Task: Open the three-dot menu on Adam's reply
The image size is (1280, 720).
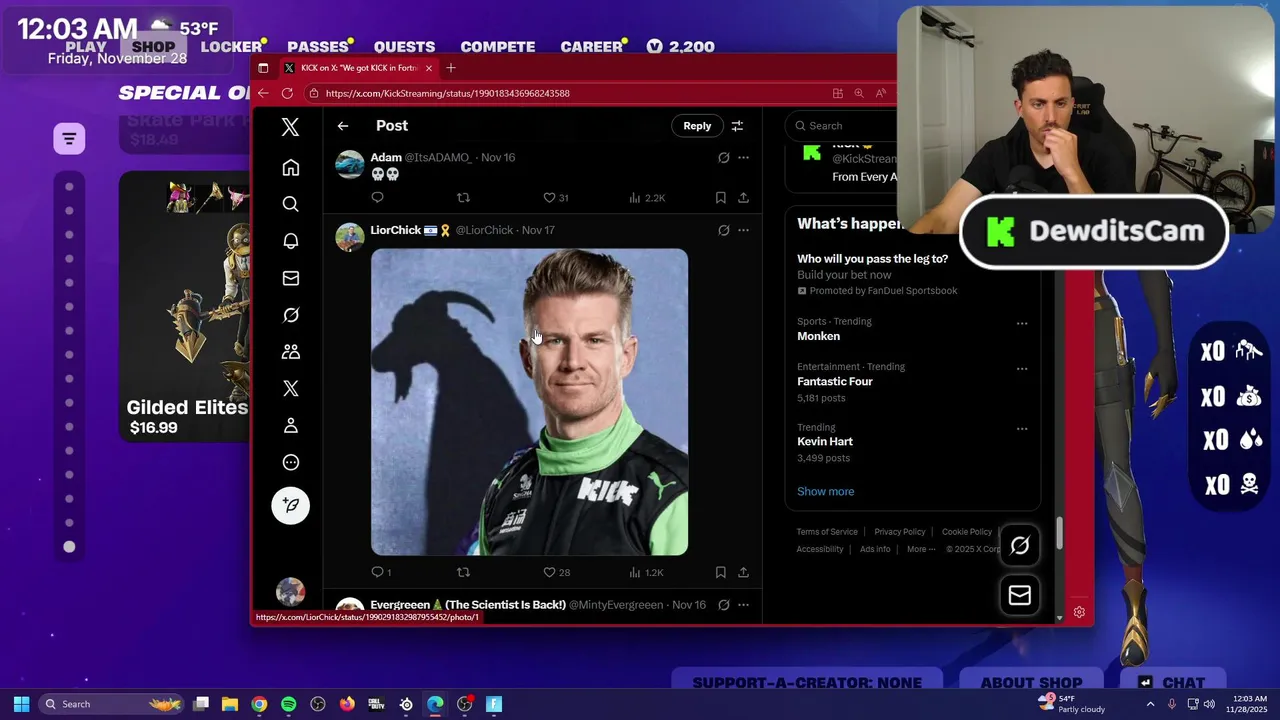Action: pyautogui.click(x=743, y=158)
